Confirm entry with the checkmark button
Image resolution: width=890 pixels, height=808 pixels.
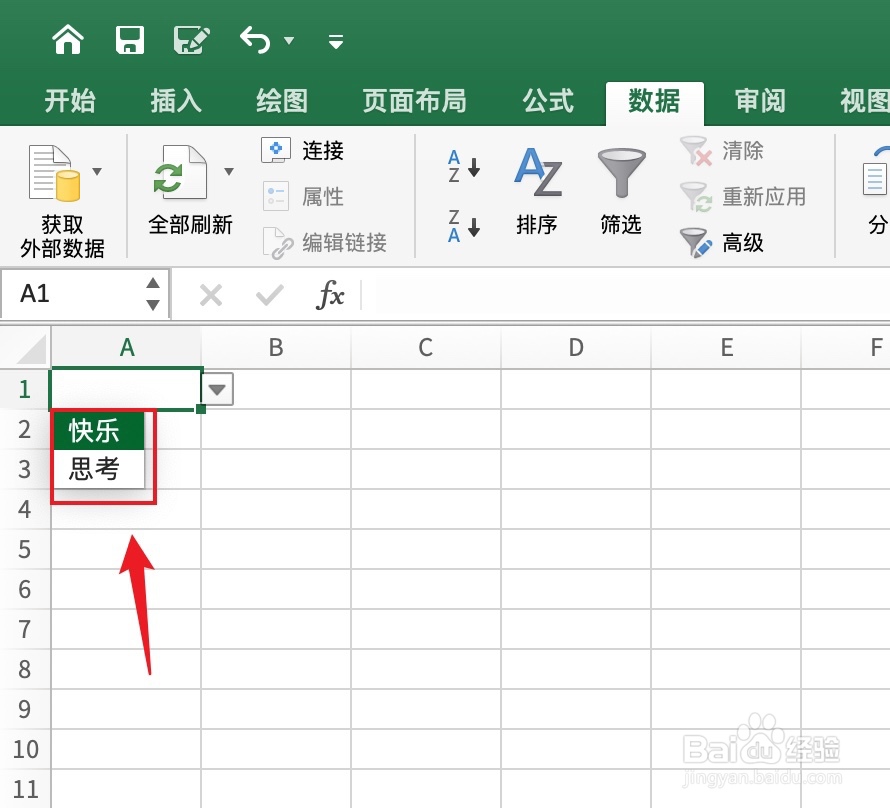click(x=270, y=296)
